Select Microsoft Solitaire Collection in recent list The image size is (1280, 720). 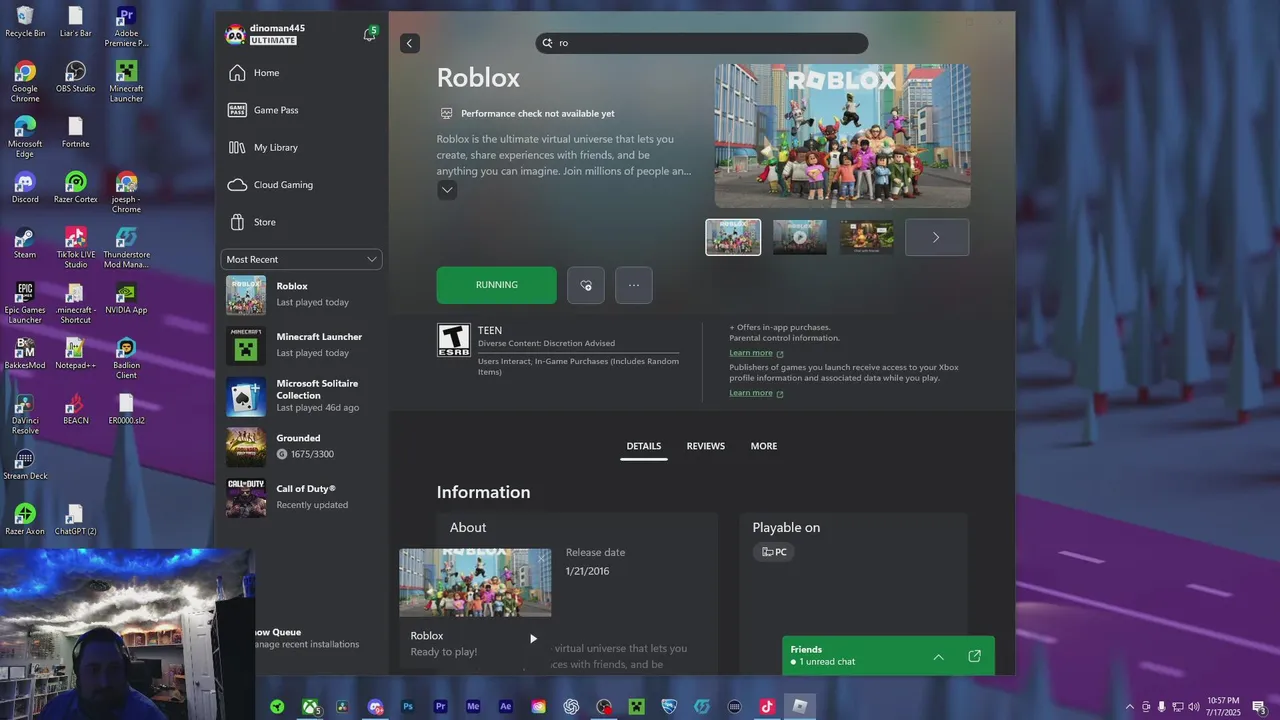[301, 396]
